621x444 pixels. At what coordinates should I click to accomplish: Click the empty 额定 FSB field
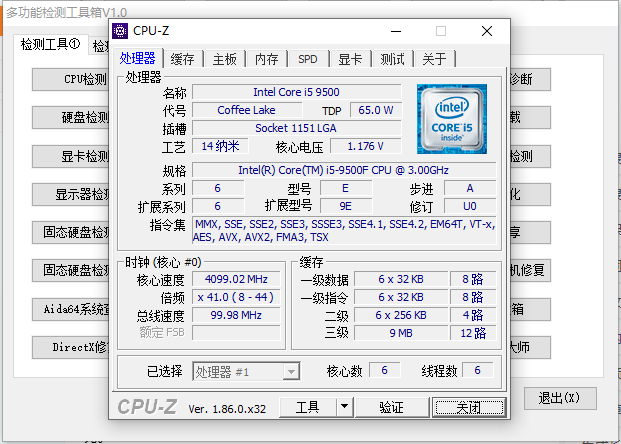click(x=236, y=333)
